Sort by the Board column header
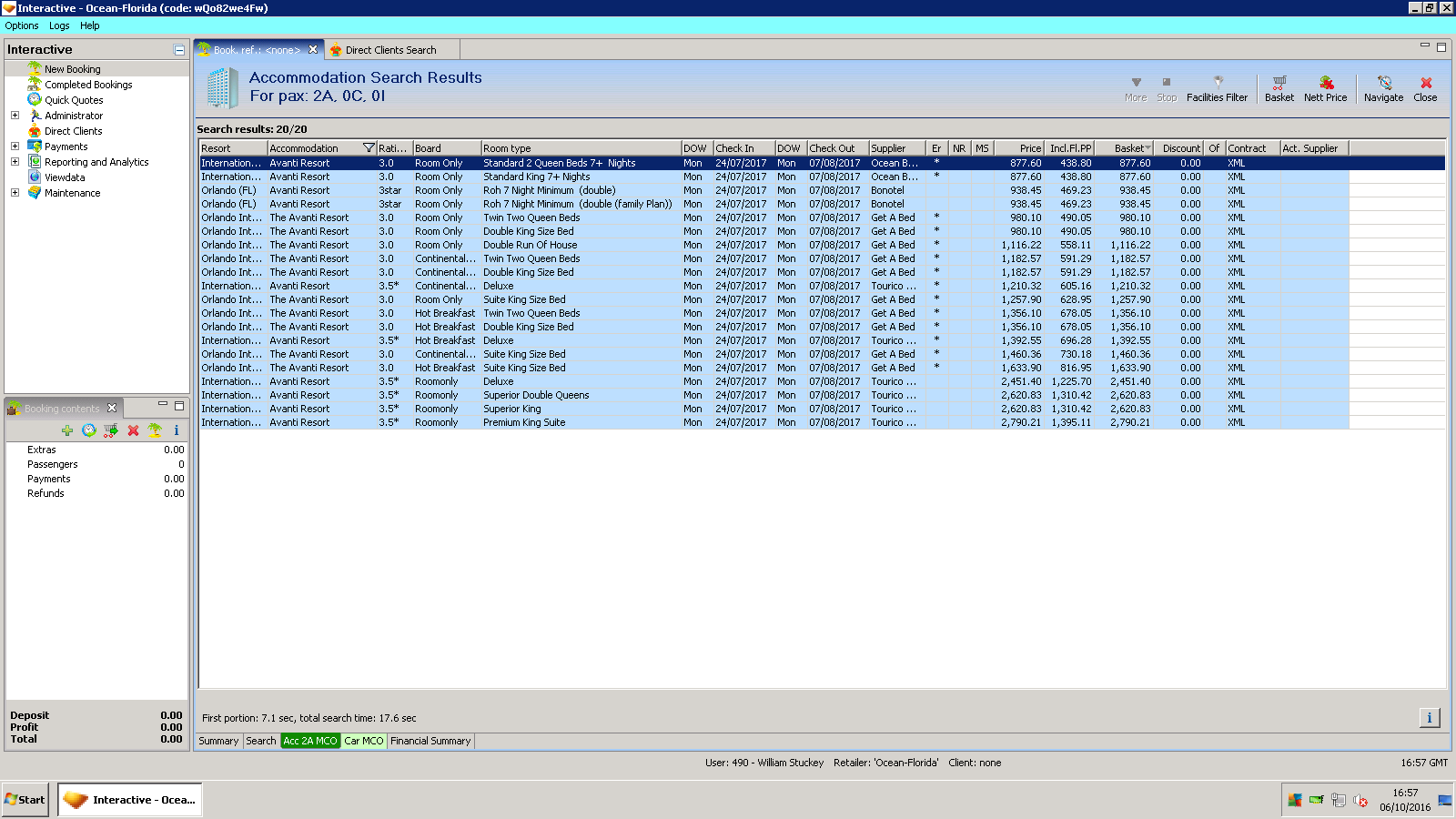This screenshot has height=819, width=1456. click(x=447, y=148)
